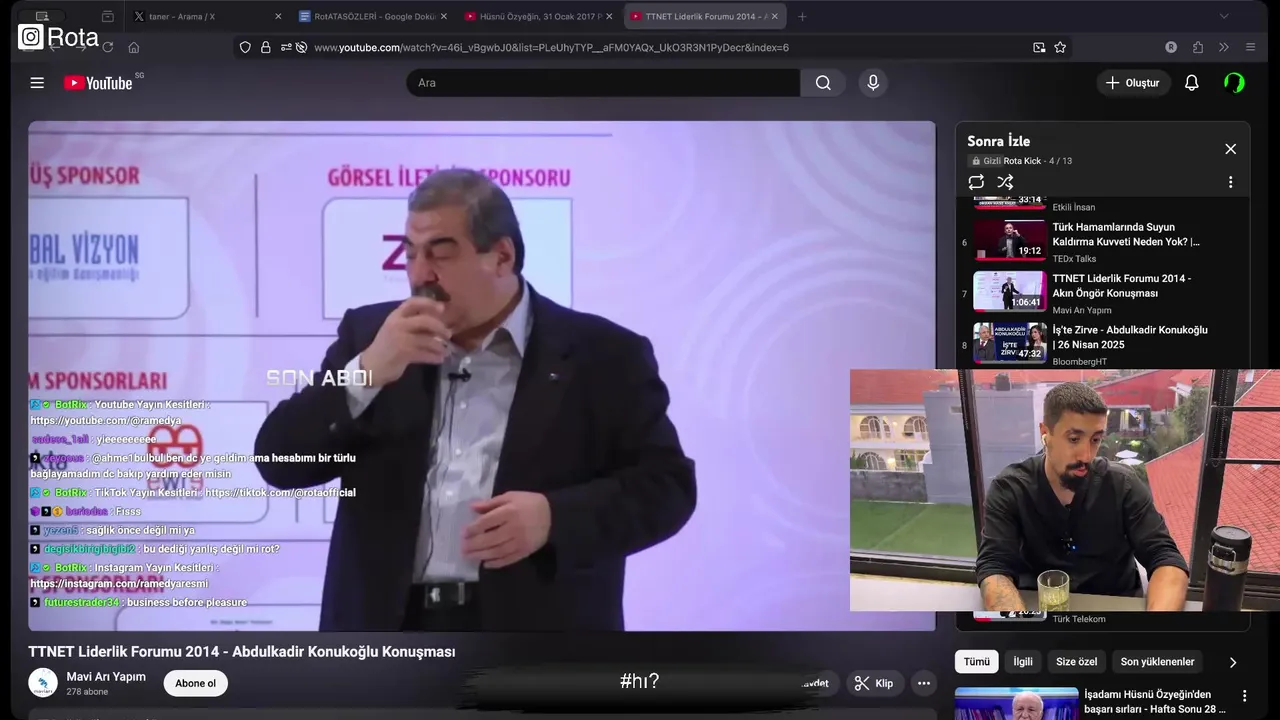The width and height of the screenshot is (1280, 720).
Task: Open Rota Kick playlist owner link
Action: coord(1022,161)
